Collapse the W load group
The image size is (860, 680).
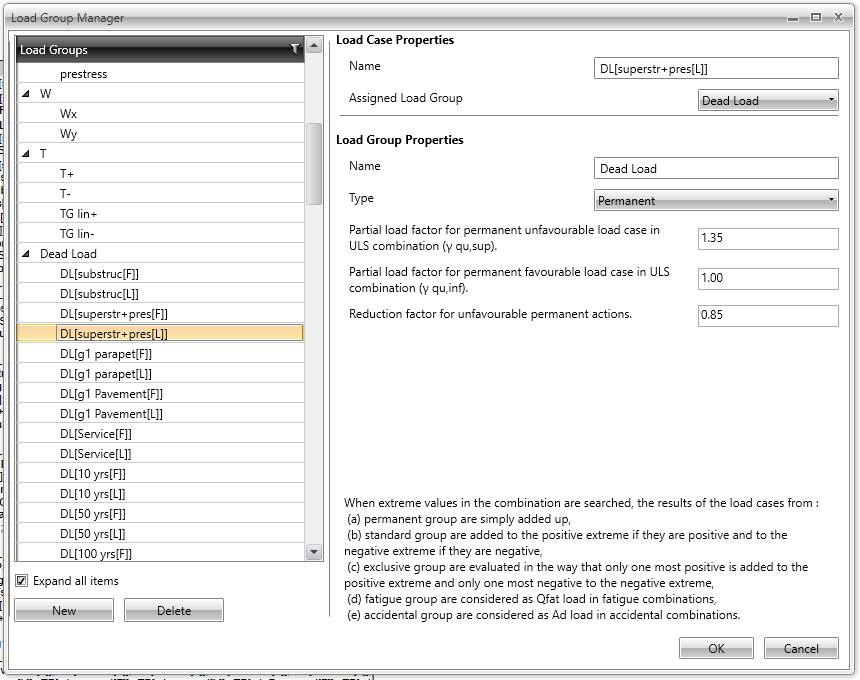tap(25, 93)
